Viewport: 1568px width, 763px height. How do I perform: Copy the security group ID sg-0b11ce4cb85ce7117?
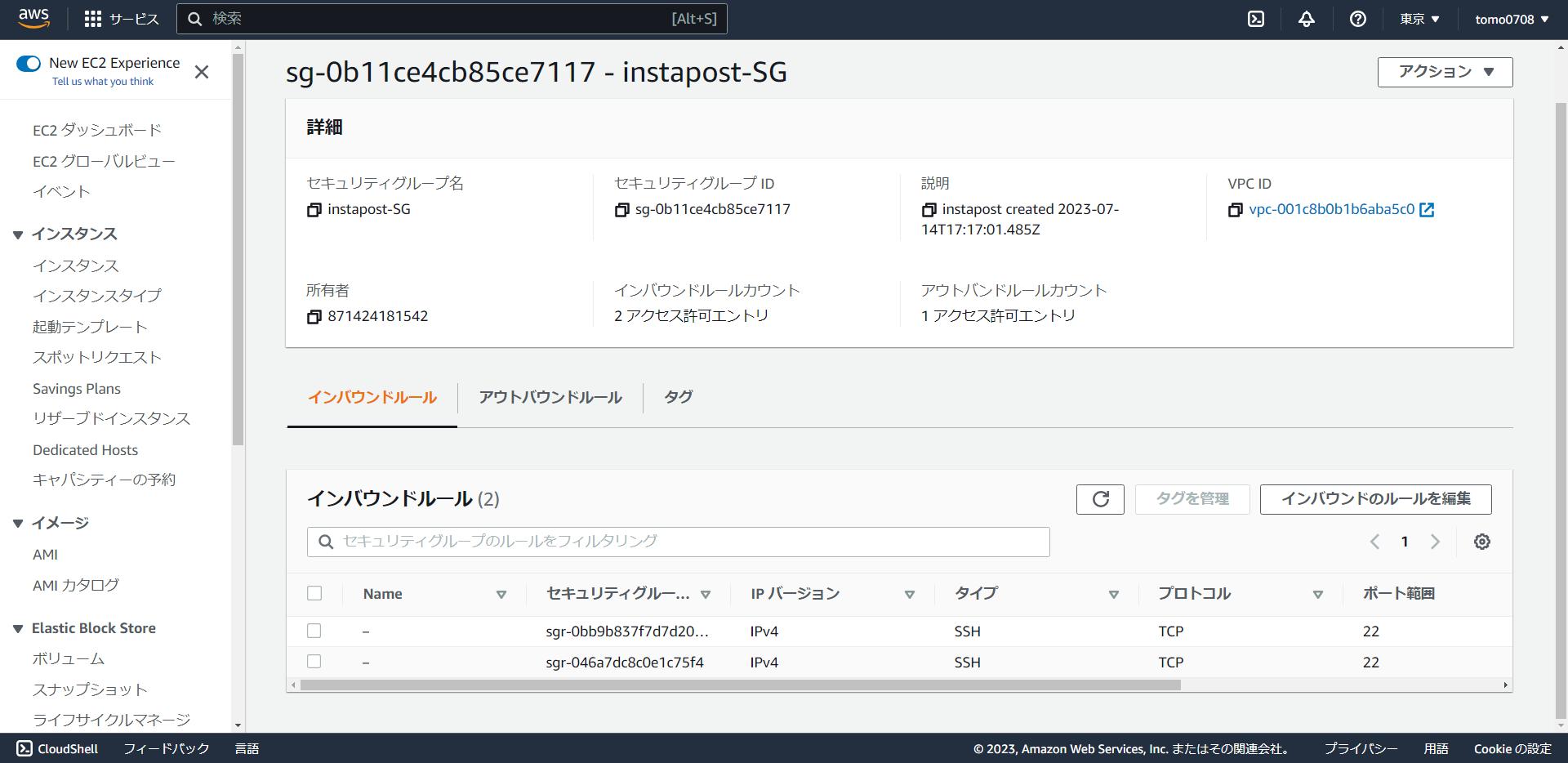click(x=622, y=209)
